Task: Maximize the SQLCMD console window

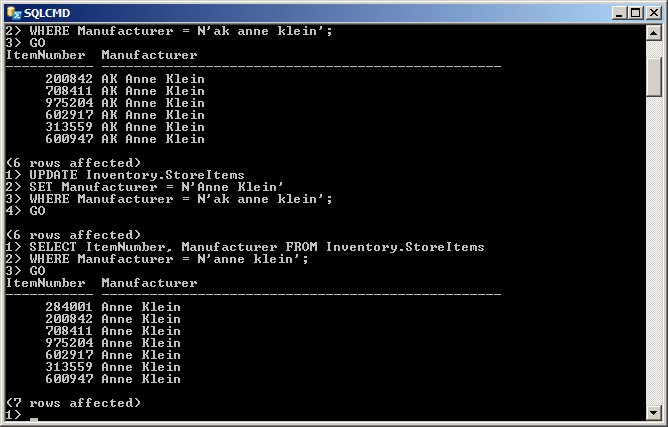Action: 636,13
